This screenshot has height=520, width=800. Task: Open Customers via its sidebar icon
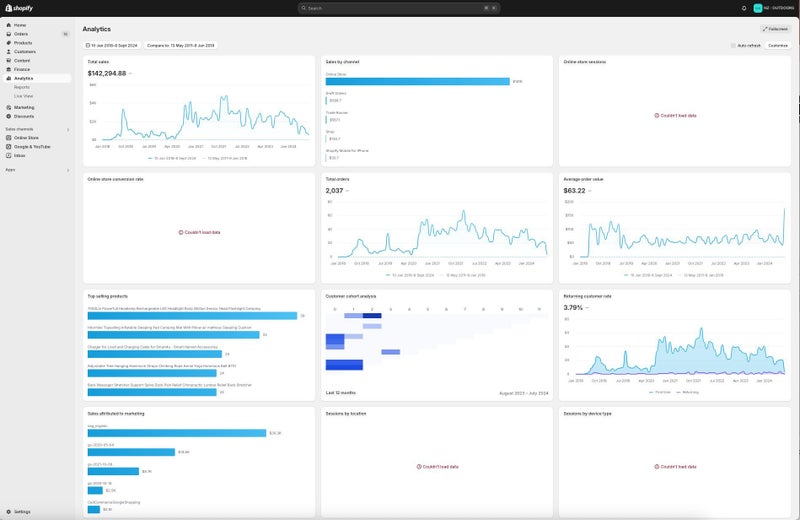8,51
